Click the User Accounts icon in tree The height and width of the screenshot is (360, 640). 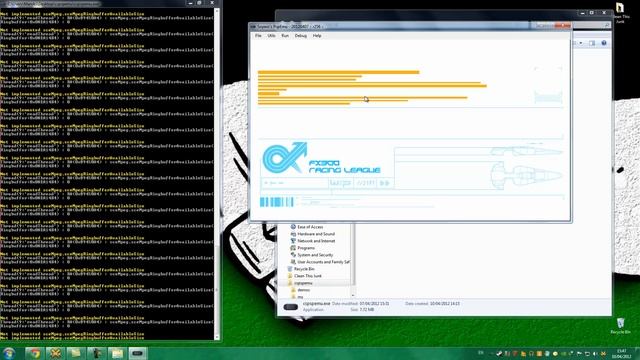(x=293, y=262)
